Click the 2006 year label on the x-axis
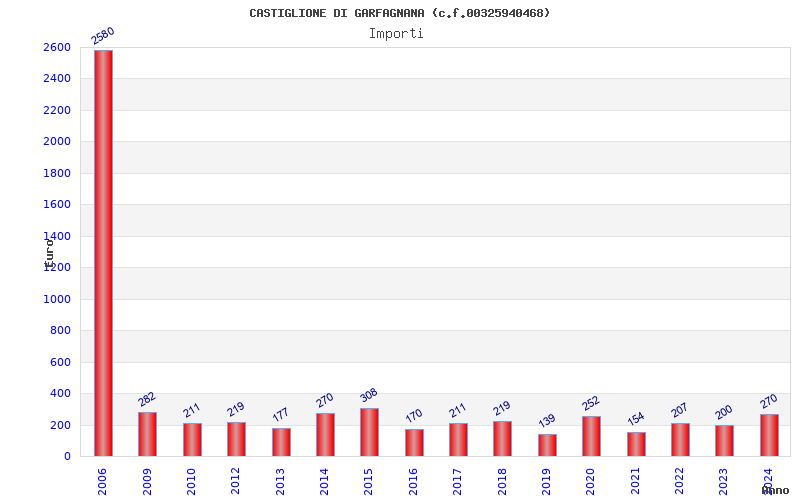The height and width of the screenshot is (500, 800). point(102,482)
